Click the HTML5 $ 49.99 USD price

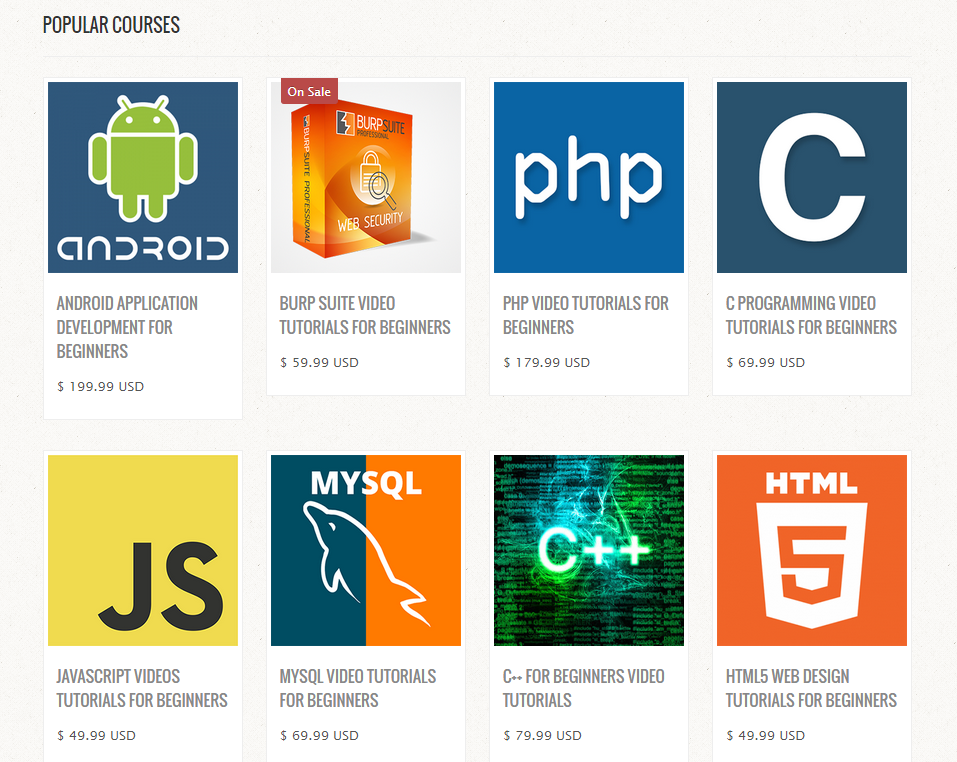[765, 735]
